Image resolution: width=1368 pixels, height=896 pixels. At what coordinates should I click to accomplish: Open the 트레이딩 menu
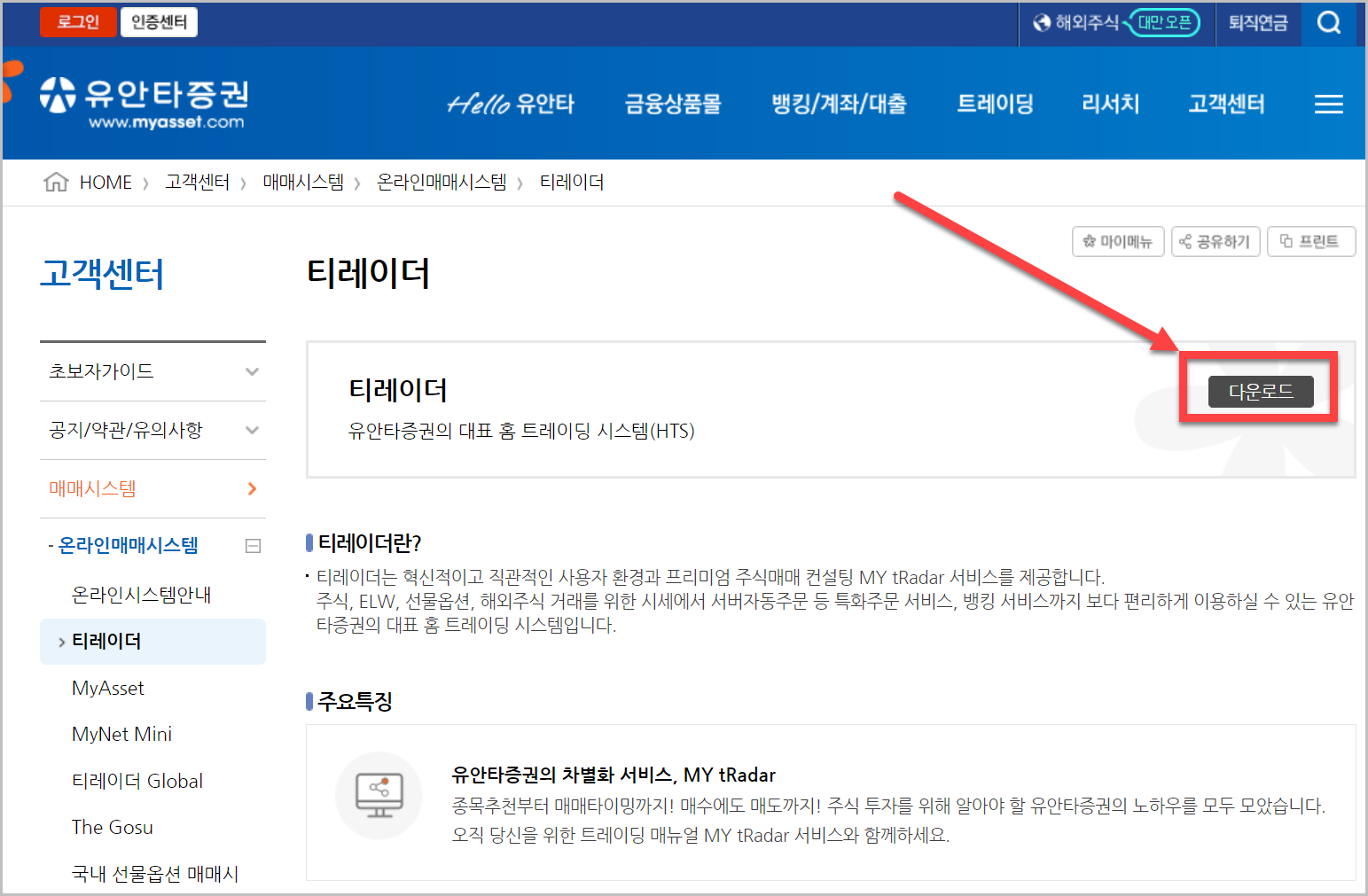[x=995, y=104]
